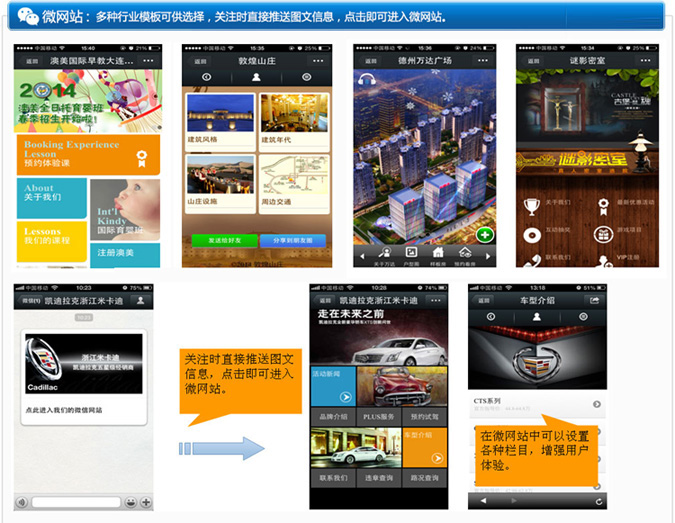675x523 pixels.
Task: Open the ··· menu on 敦煌山庄 screen
Action: click(x=318, y=61)
